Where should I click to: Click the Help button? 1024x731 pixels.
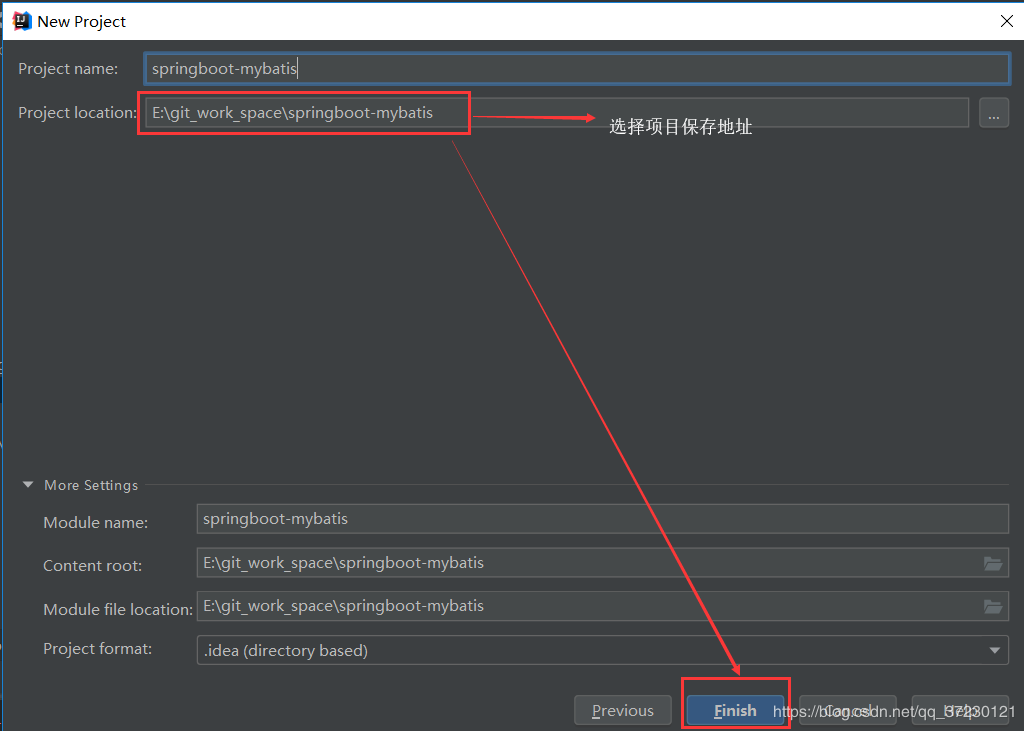coord(960,710)
